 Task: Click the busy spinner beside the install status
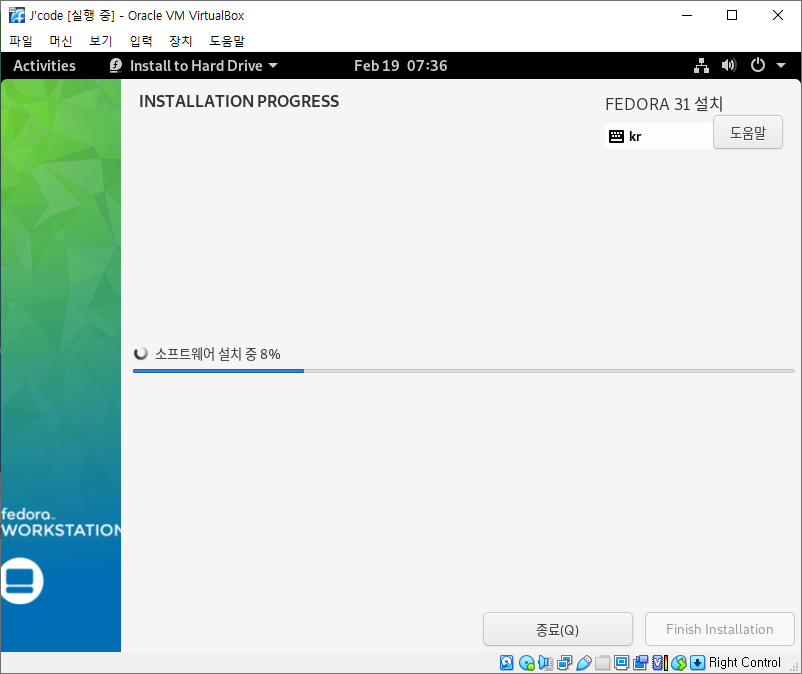click(x=141, y=353)
